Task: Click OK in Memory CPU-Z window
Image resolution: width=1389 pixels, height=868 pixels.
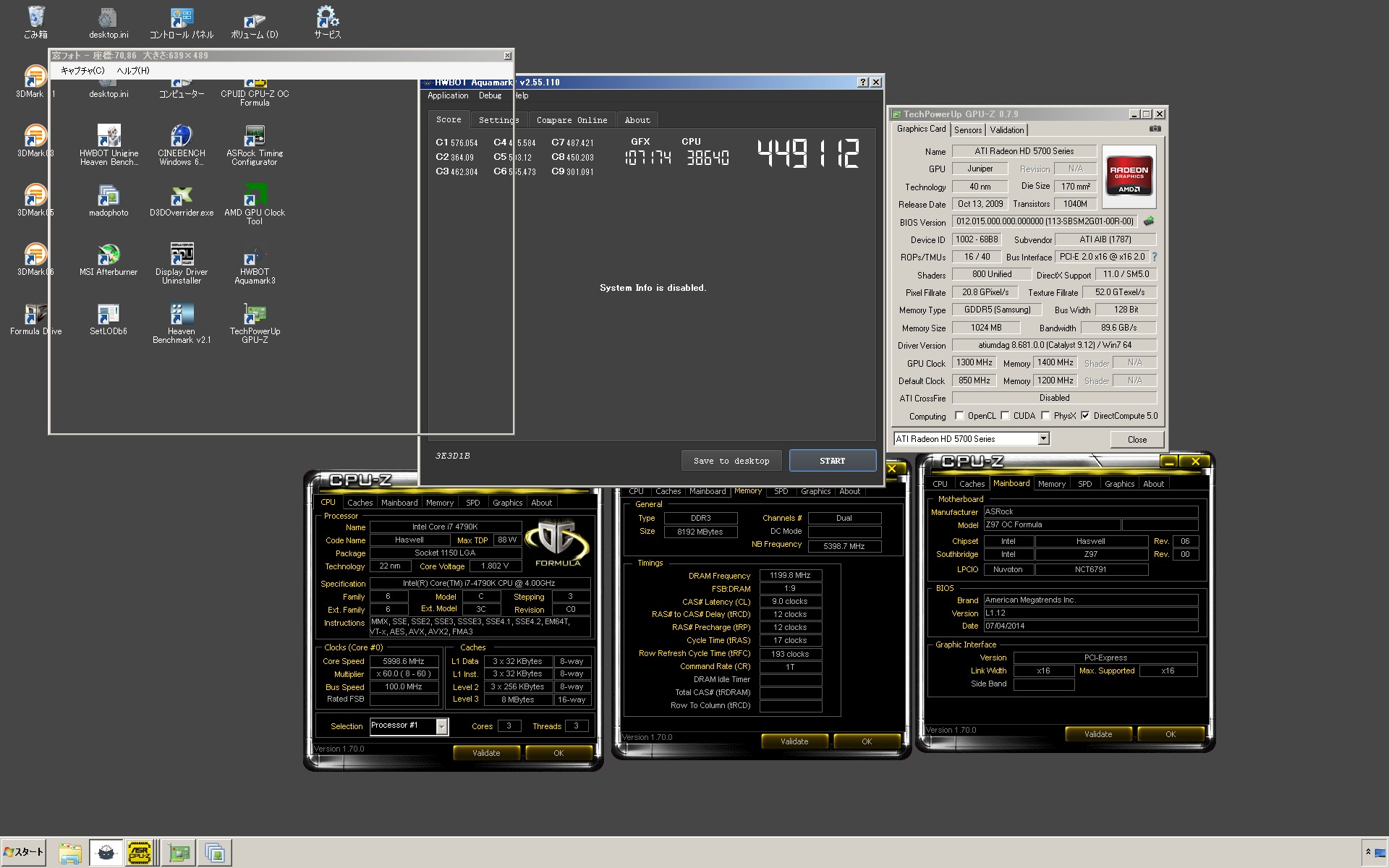Action: coord(867,741)
